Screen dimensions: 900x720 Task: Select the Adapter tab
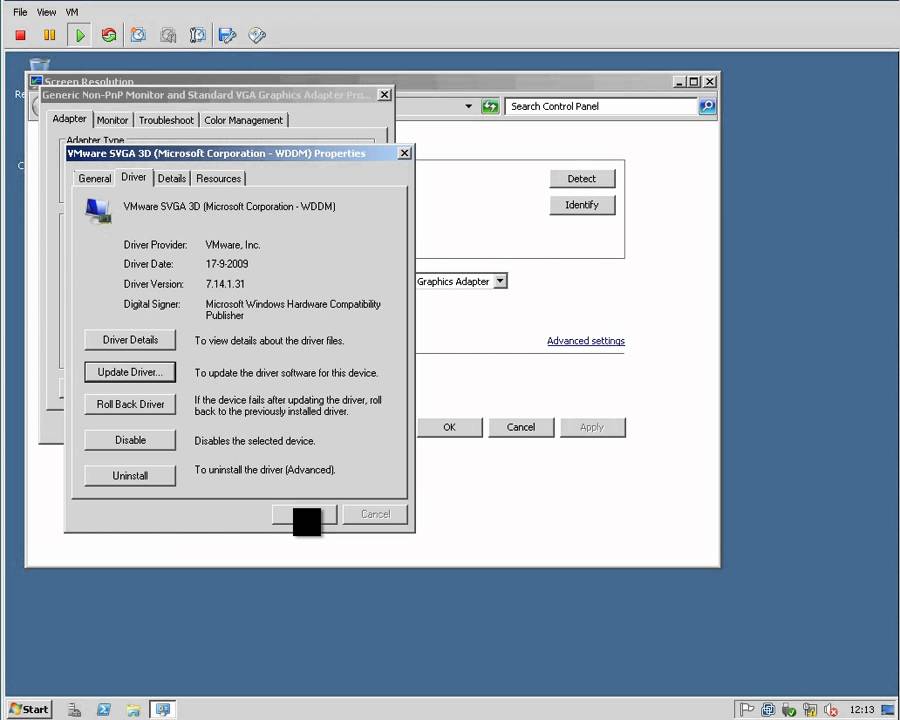[x=69, y=118]
